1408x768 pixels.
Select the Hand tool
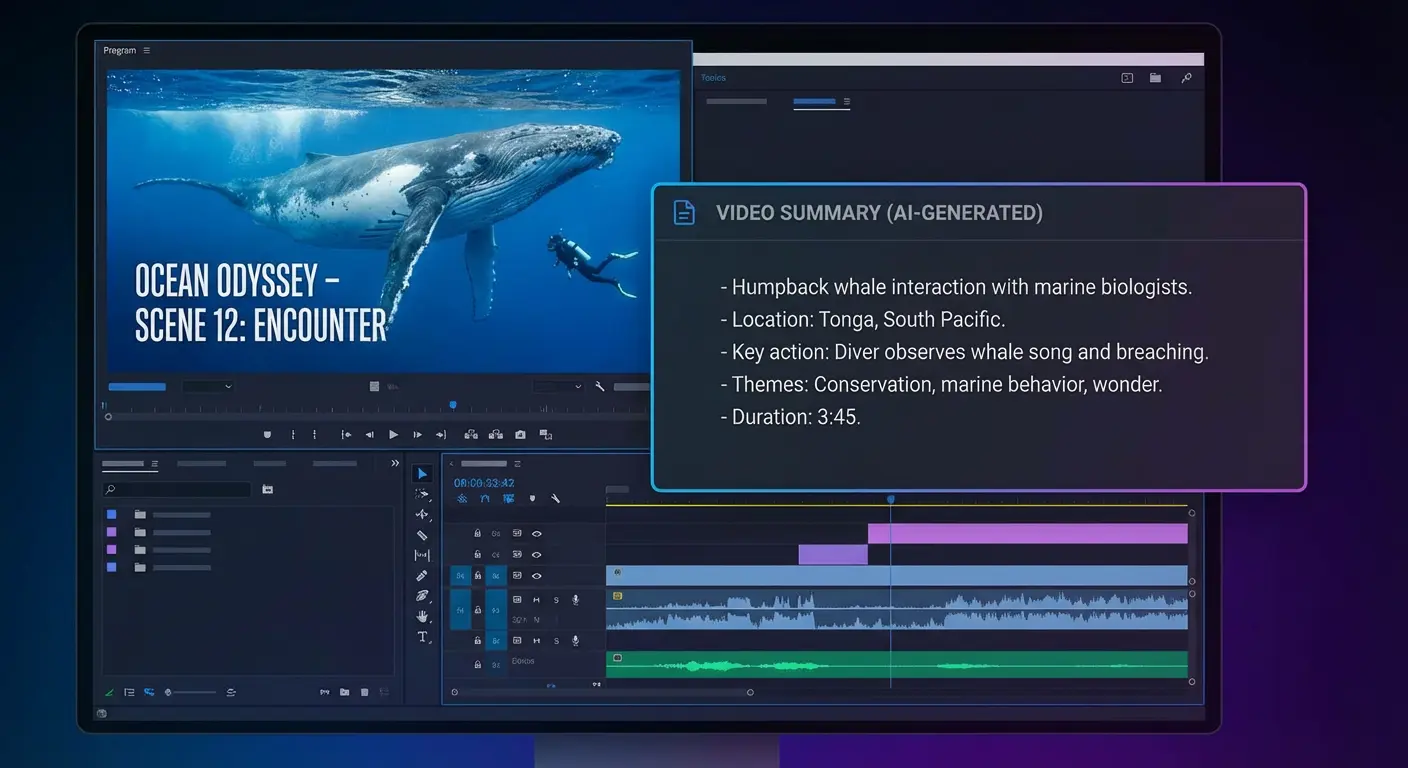tap(422, 616)
